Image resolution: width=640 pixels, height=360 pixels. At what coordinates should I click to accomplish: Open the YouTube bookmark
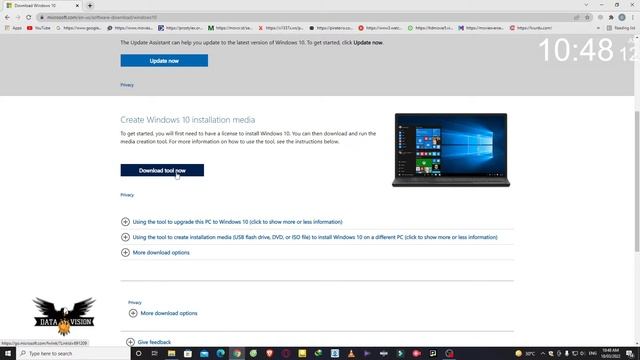tap(39, 28)
